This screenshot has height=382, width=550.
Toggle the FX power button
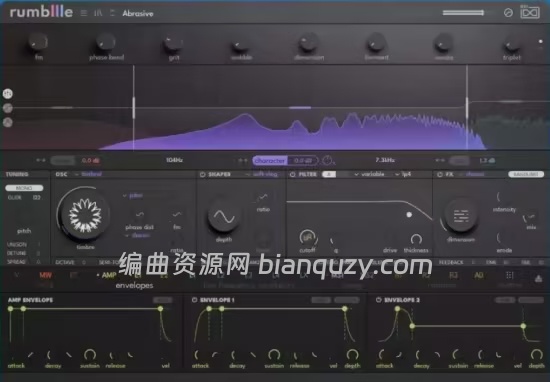point(440,174)
